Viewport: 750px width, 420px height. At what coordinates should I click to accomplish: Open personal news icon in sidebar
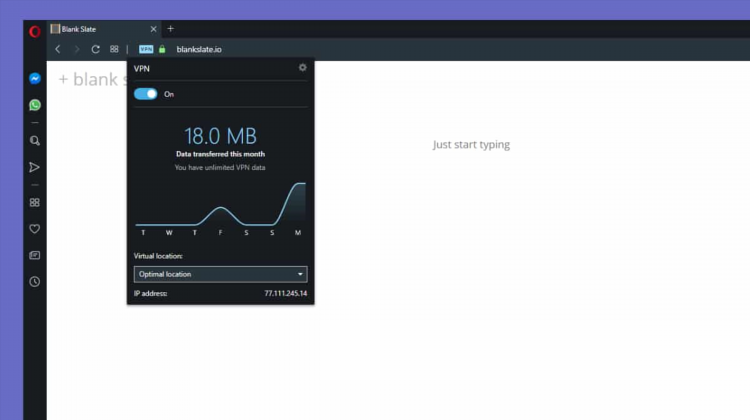point(34,255)
